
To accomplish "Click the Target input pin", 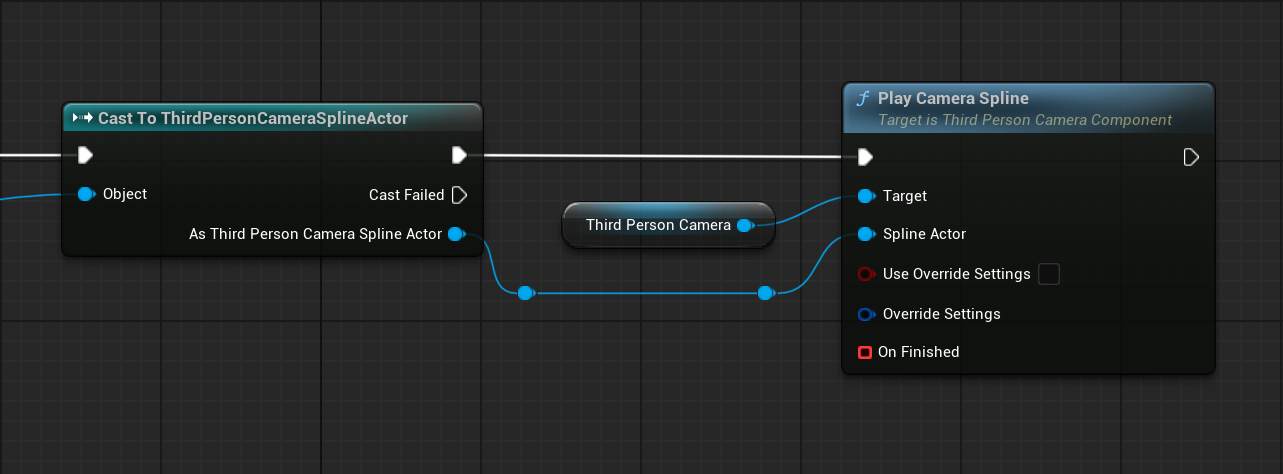I will tap(866, 196).
